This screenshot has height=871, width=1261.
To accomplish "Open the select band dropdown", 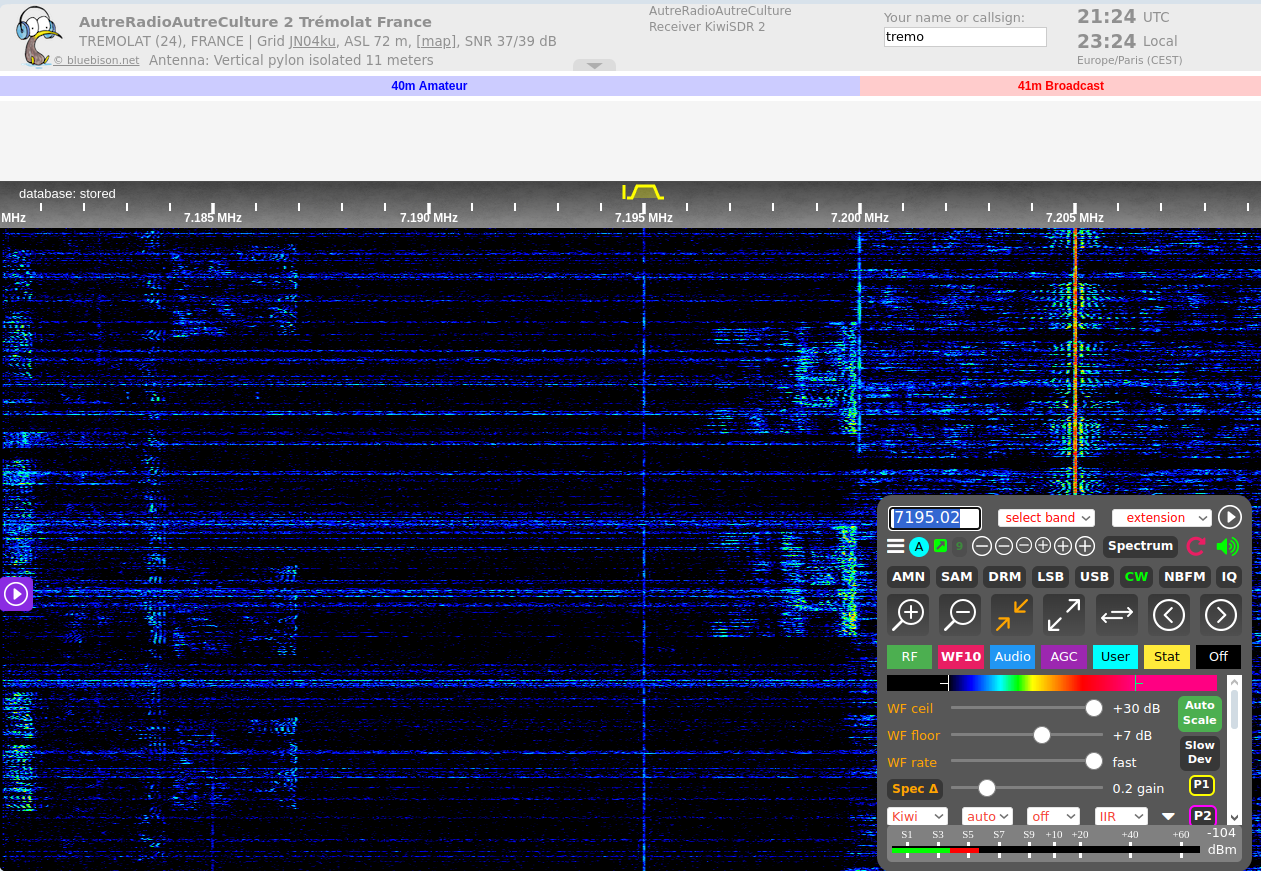I will (x=1046, y=517).
